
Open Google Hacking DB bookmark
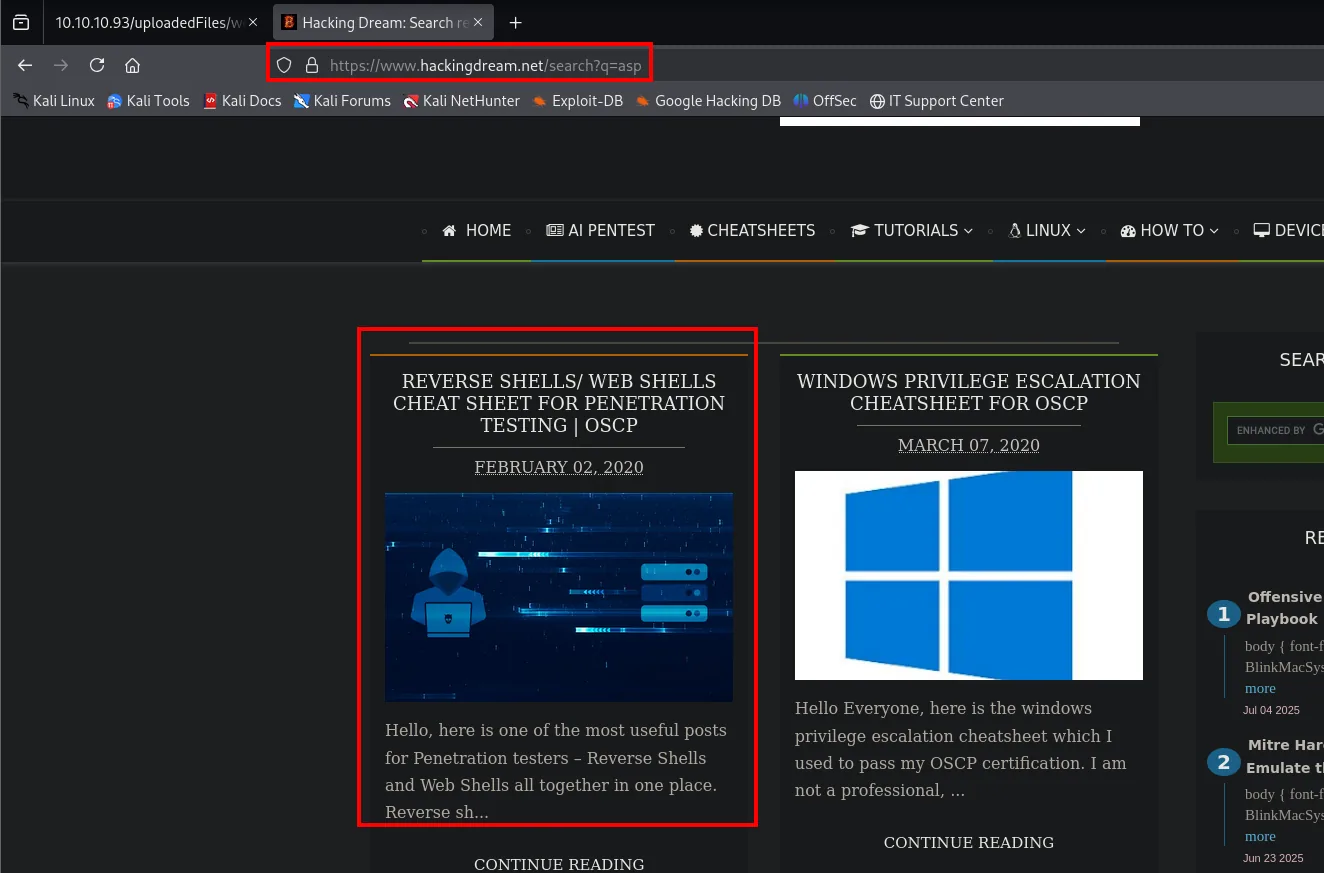(708, 100)
